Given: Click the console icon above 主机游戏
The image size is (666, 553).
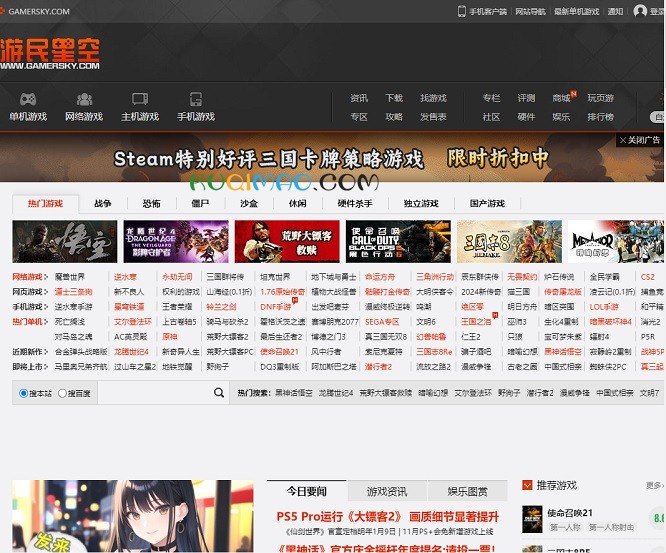Looking at the screenshot, I should pyautogui.click(x=140, y=99).
